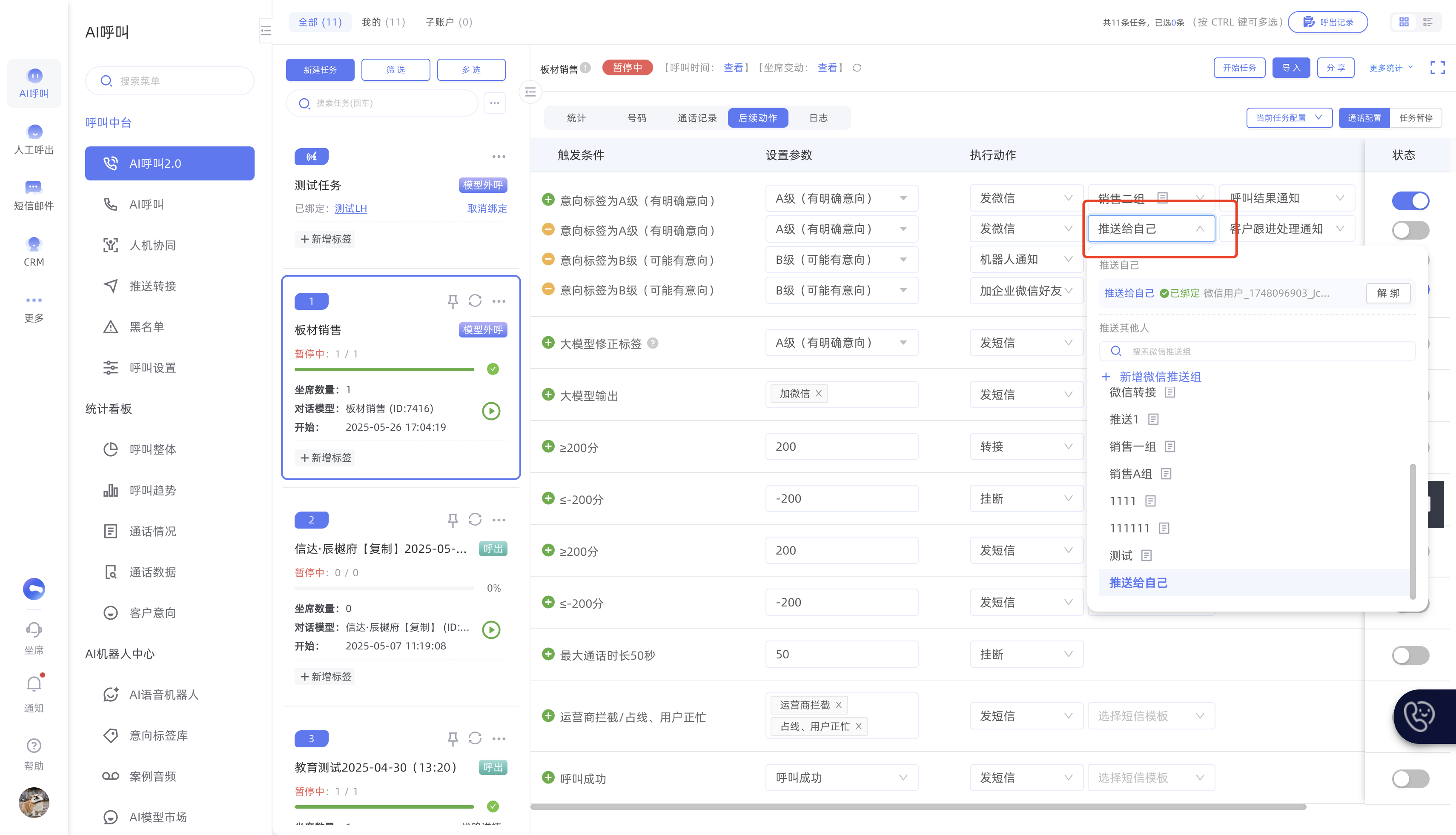Image resolution: width=1456 pixels, height=835 pixels.
Task: Pin the 板材销售 task card
Action: (x=453, y=301)
